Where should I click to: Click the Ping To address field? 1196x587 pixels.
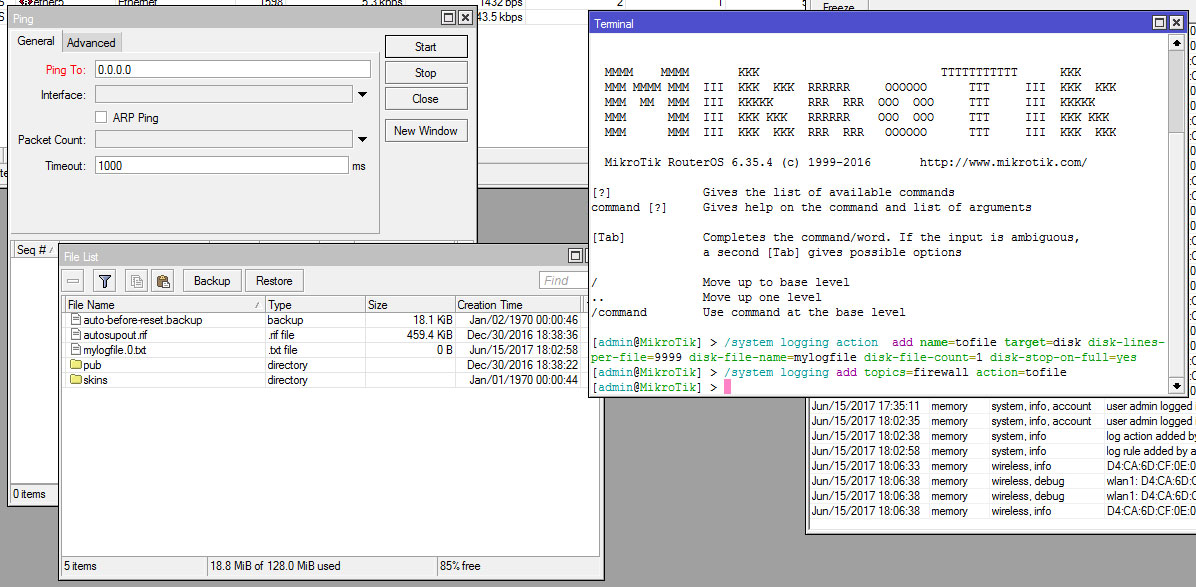pos(232,70)
